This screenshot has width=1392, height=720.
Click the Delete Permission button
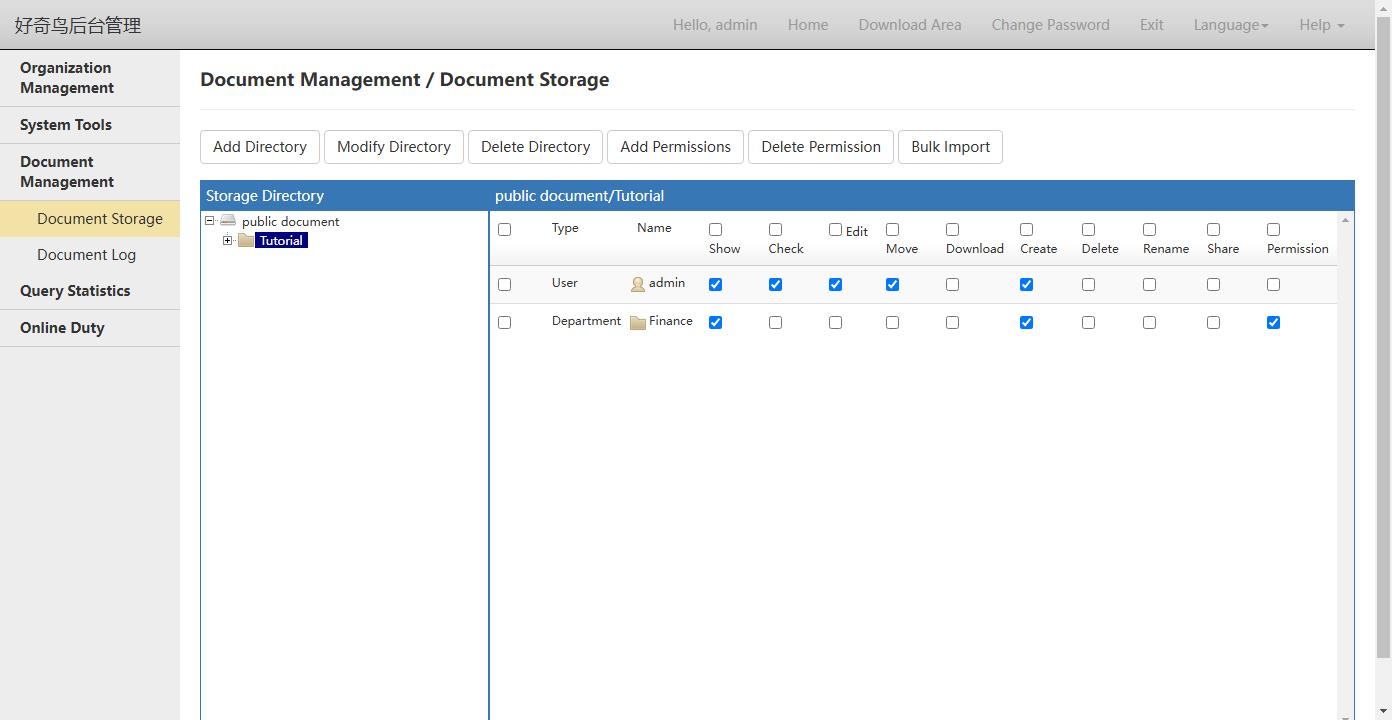[820, 147]
